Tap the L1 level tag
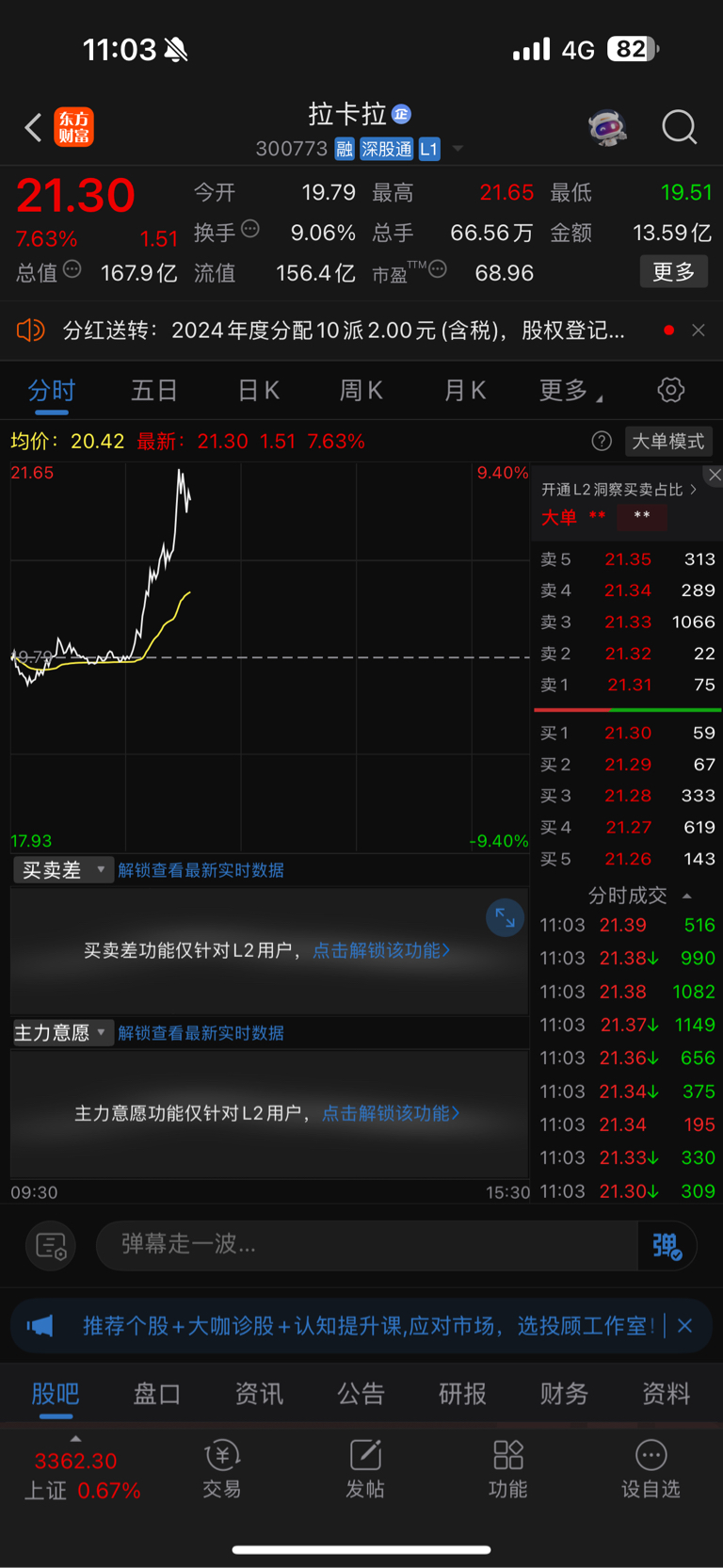 pos(429,149)
